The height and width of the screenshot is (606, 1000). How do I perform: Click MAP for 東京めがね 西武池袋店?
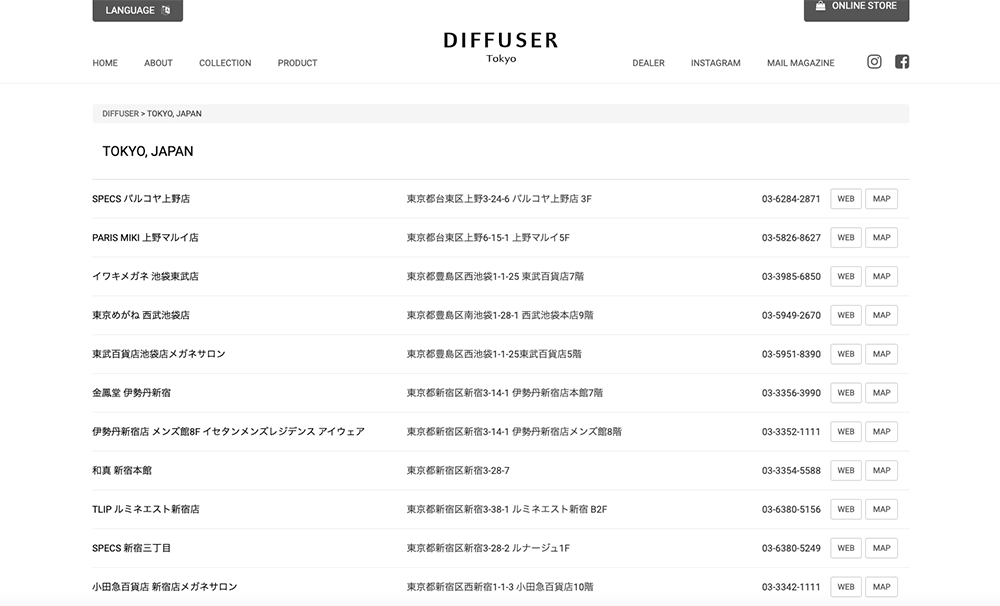[881, 315]
